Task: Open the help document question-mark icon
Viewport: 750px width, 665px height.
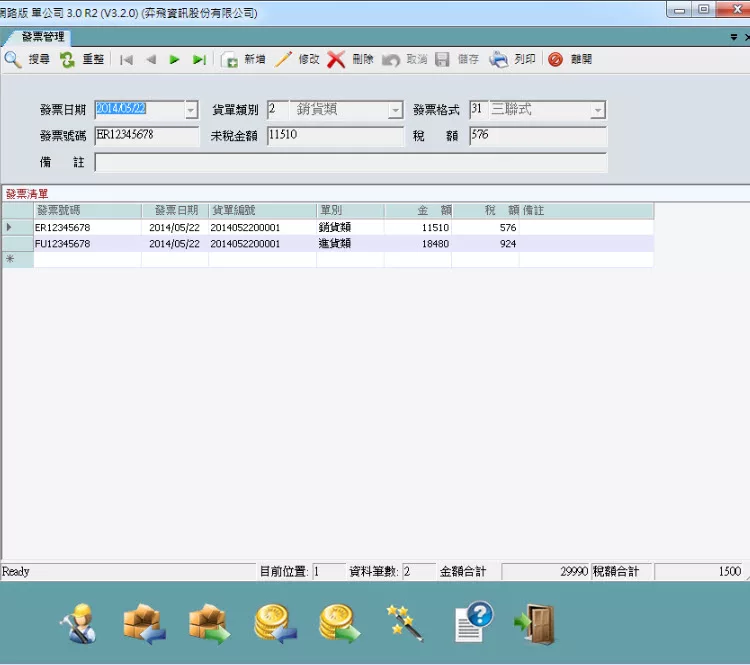Action: click(472, 624)
